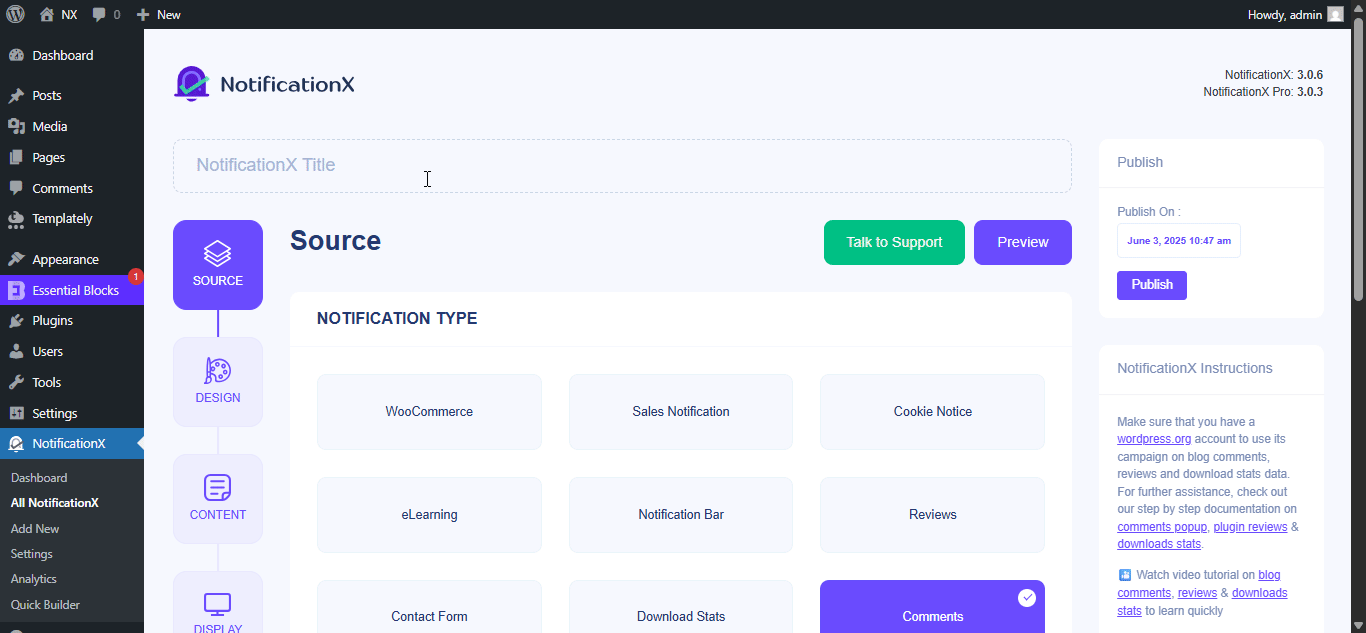Click the Dashboard gauge icon in sidebar

pyautogui.click(x=16, y=56)
